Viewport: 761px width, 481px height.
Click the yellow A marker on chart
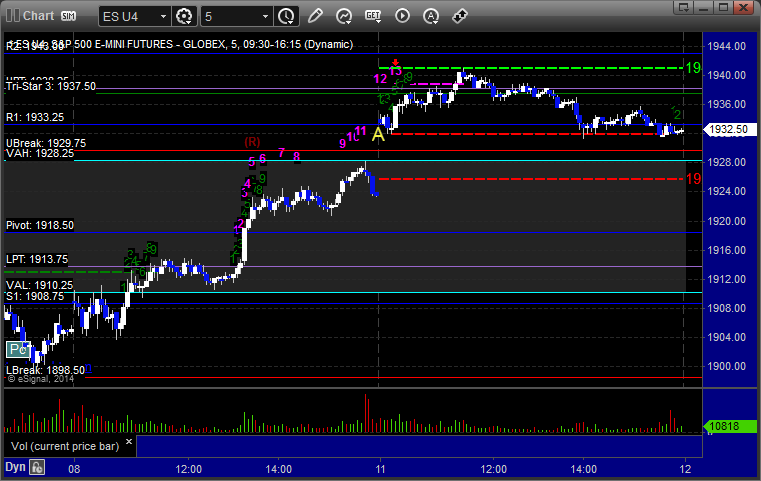[x=378, y=134]
